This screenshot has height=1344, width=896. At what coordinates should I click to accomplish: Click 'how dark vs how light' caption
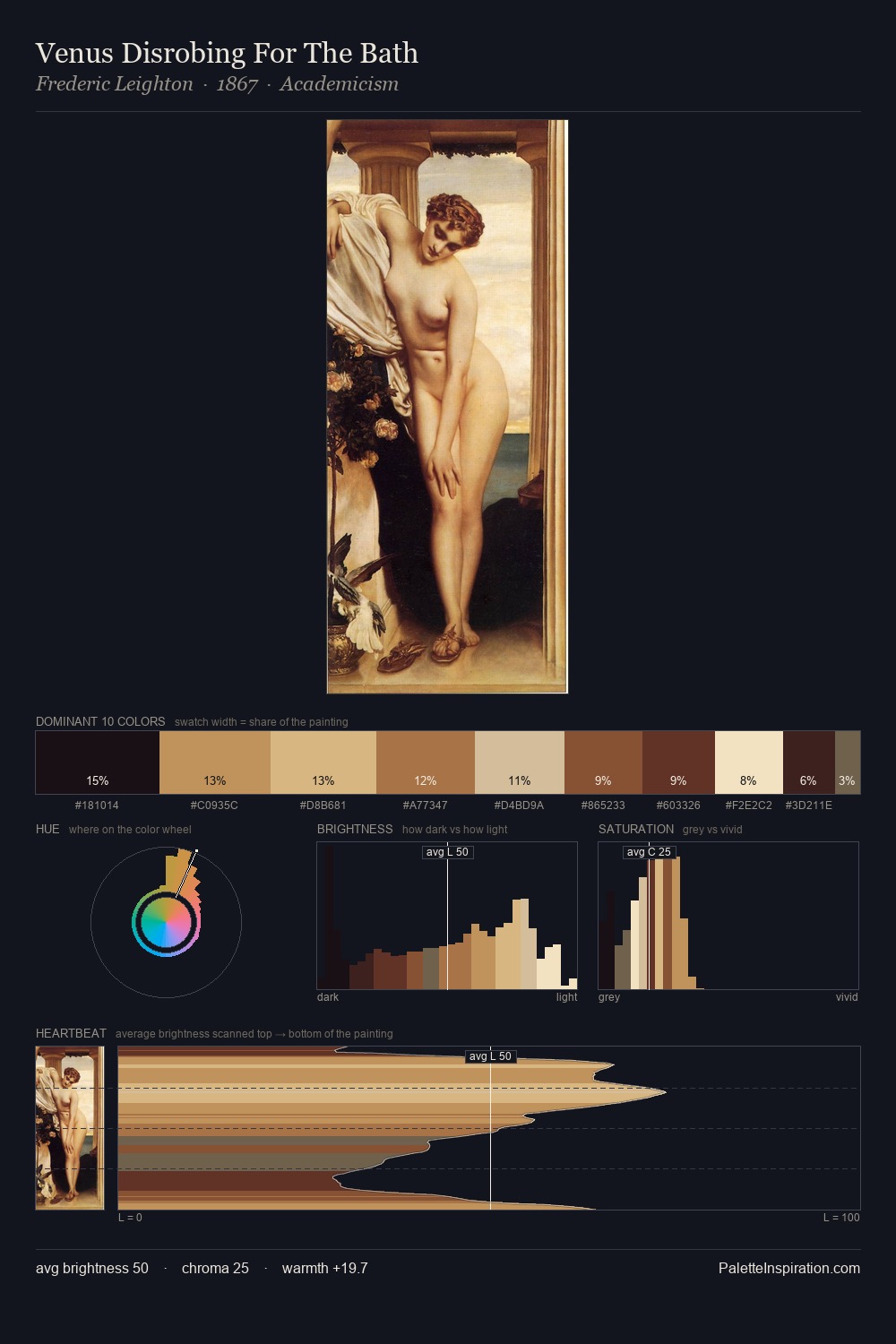[x=454, y=830]
